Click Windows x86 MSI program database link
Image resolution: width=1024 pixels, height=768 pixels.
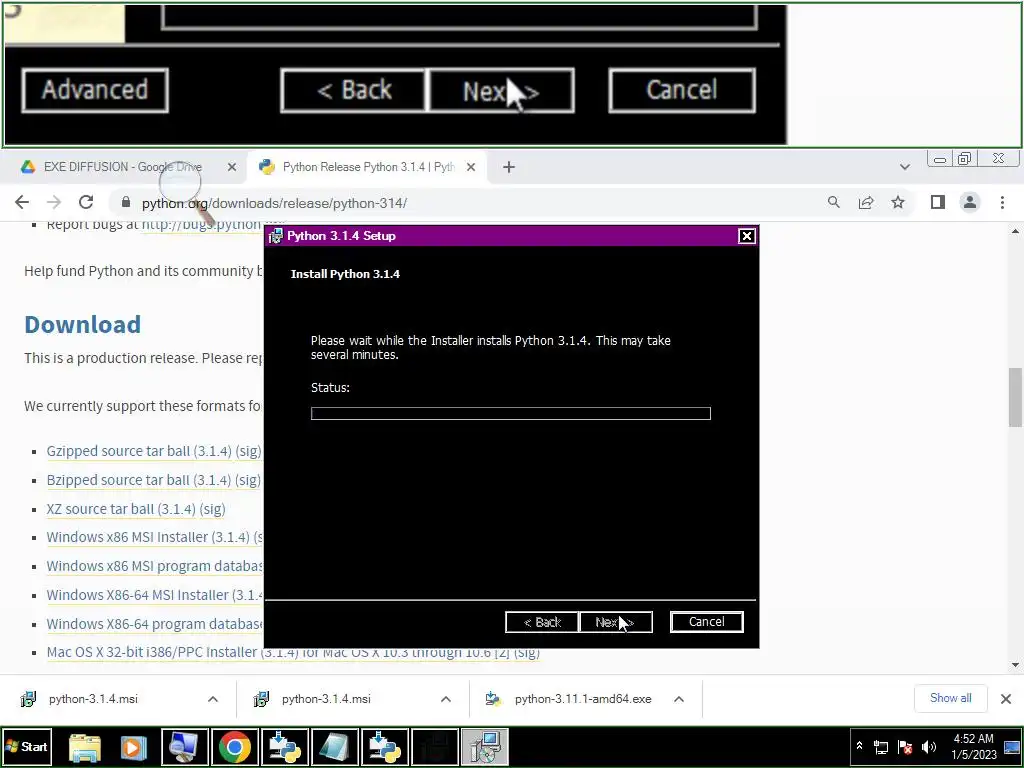154,566
